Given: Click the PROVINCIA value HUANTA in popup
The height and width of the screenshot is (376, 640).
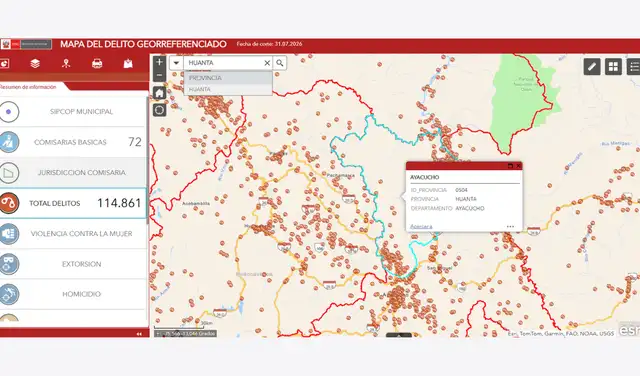Looking at the screenshot, I should click(x=466, y=199).
